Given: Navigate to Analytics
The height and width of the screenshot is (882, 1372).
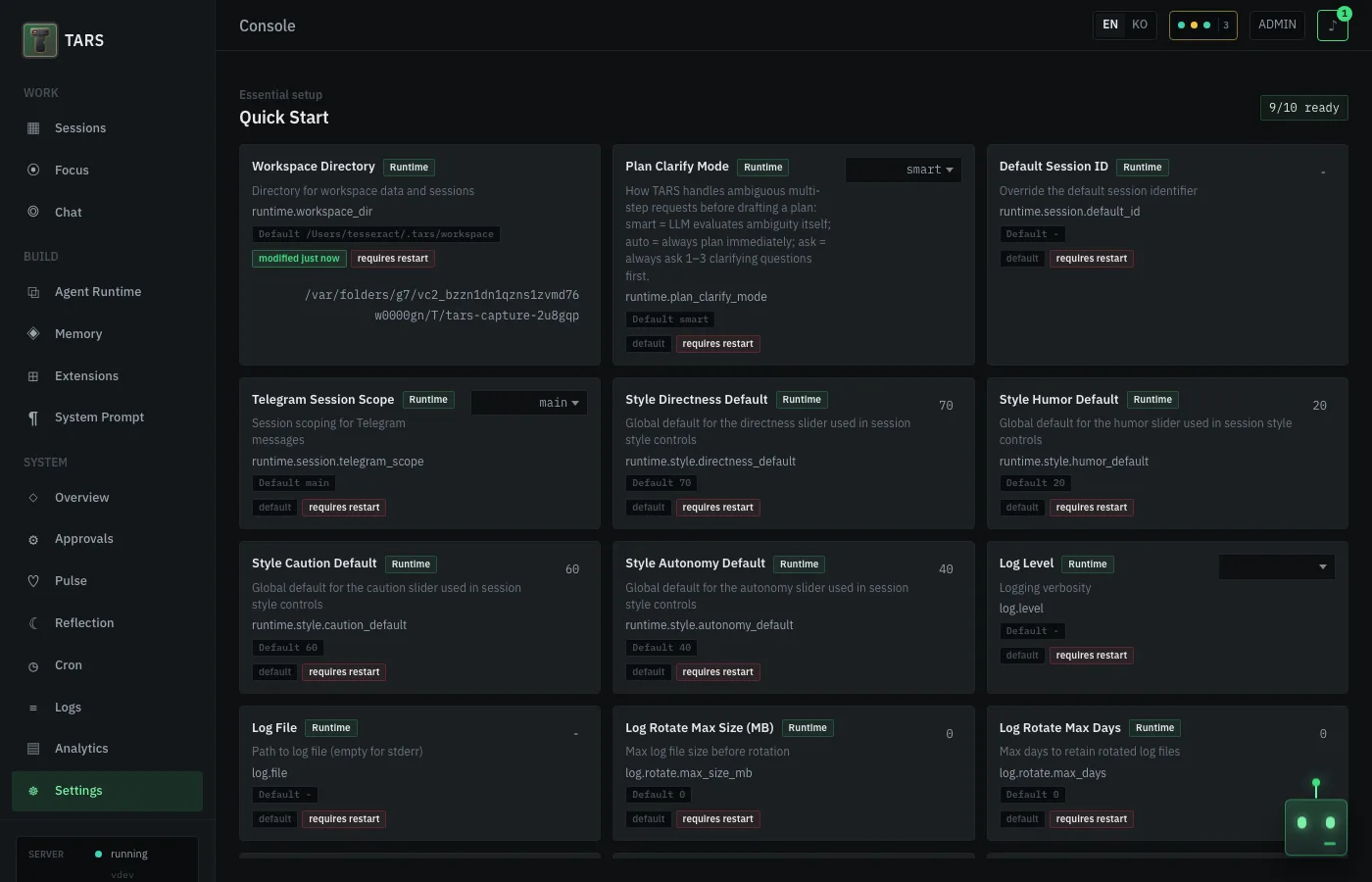Looking at the screenshot, I should click(x=107, y=749).
